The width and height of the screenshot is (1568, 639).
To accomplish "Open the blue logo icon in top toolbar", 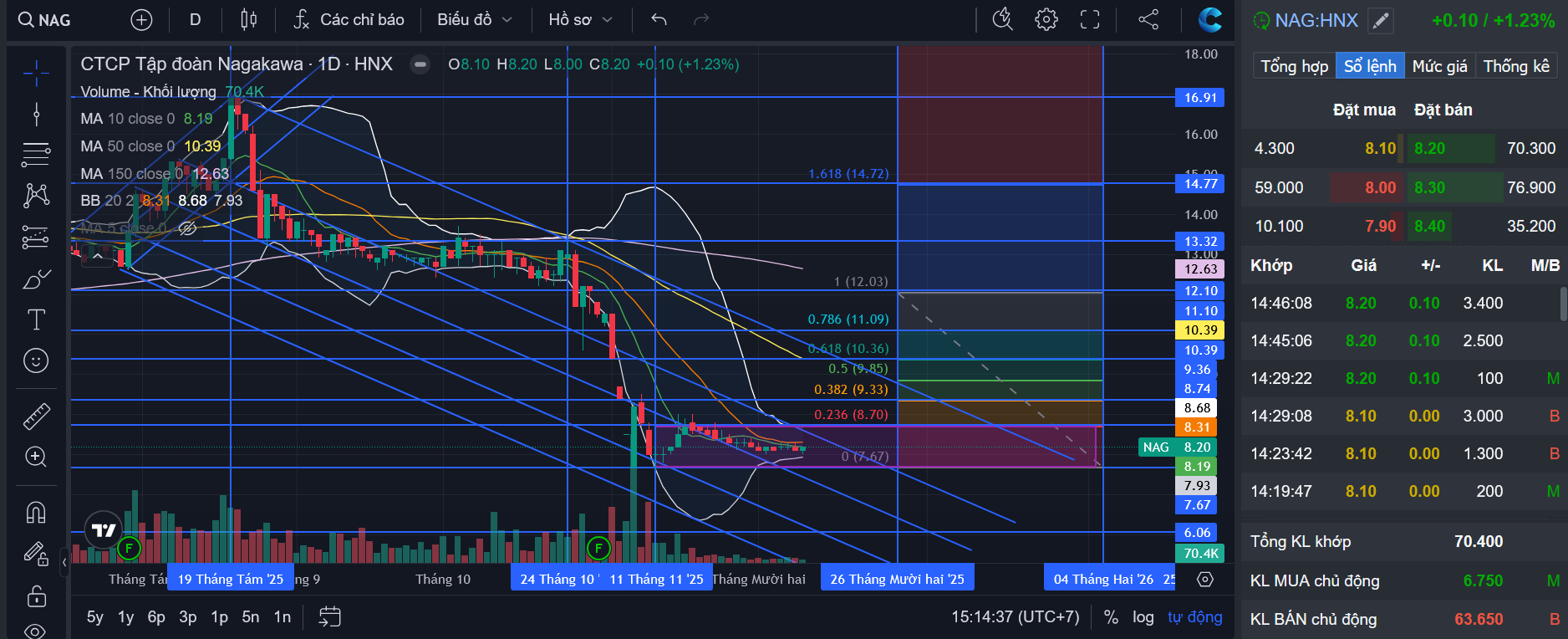I will point(1209,19).
